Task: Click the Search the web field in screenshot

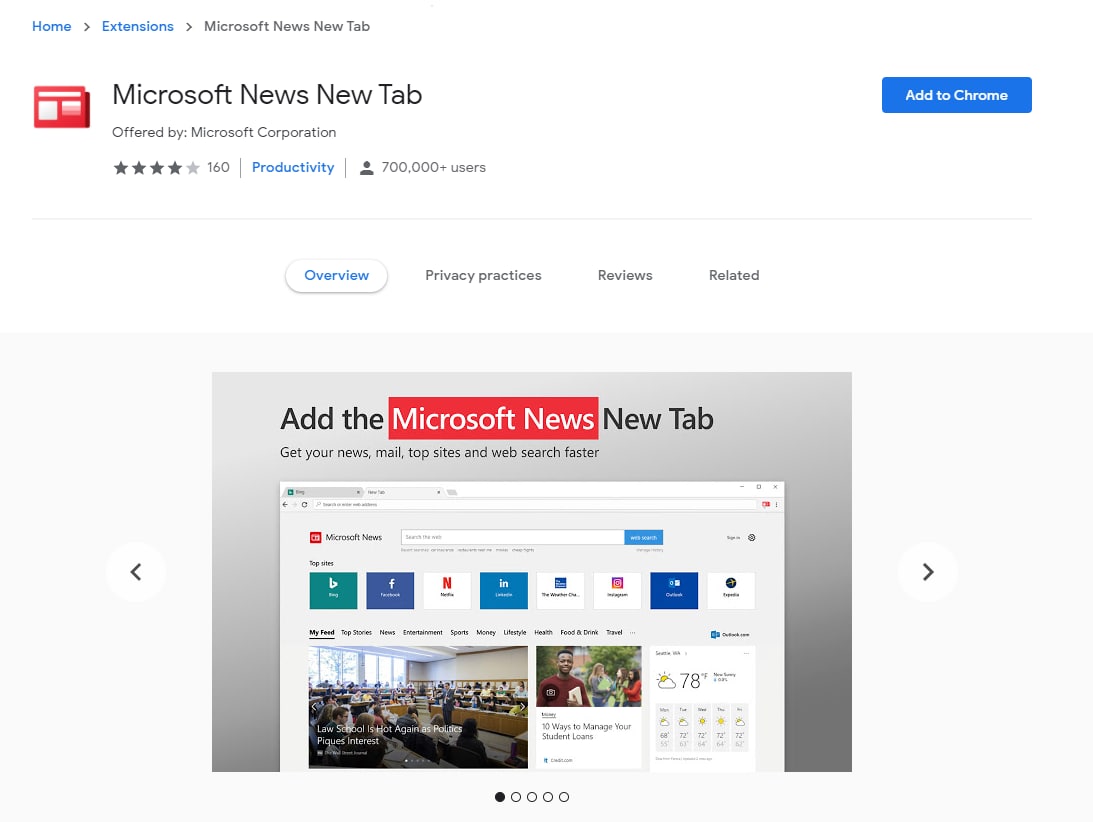Action: pos(512,538)
